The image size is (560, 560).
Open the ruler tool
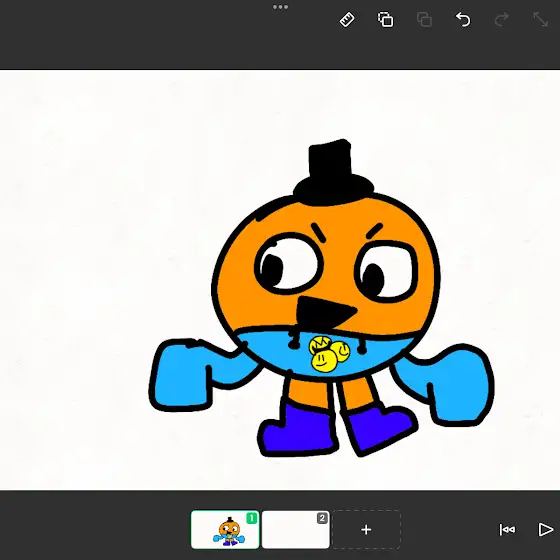[347, 20]
